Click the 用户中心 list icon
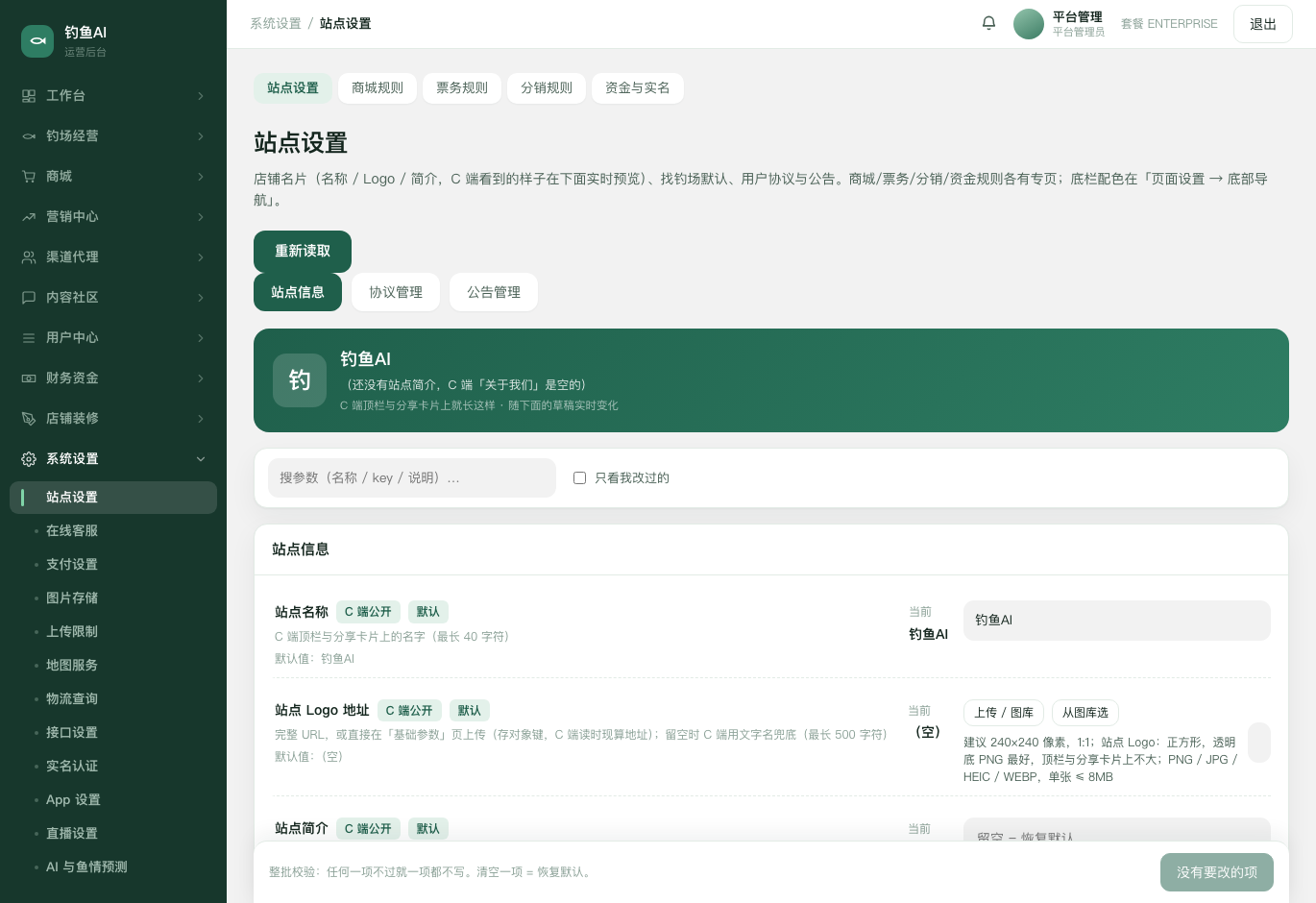1316x903 pixels. click(x=29, y=338)
